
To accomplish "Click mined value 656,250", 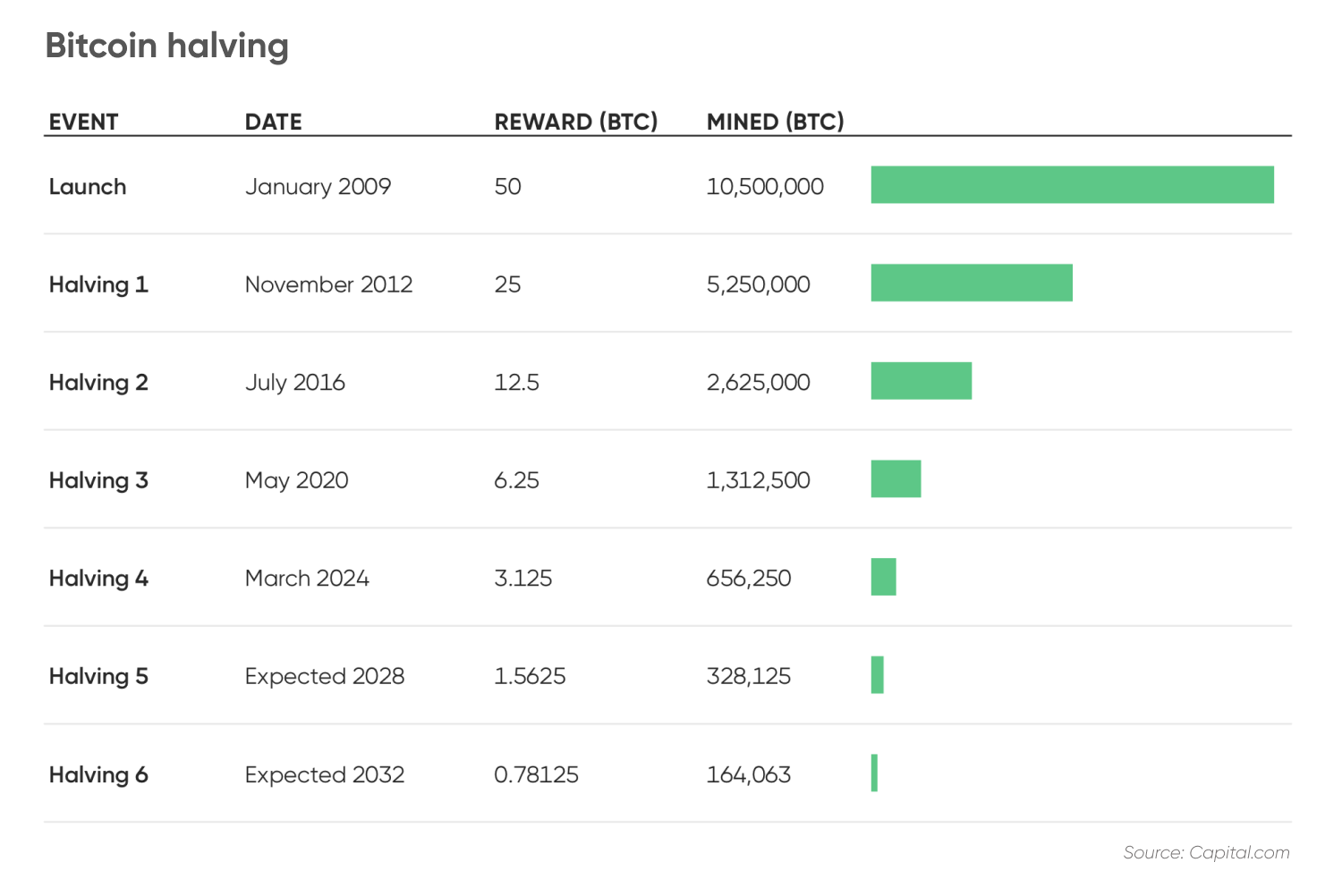I will coord(749,579).
